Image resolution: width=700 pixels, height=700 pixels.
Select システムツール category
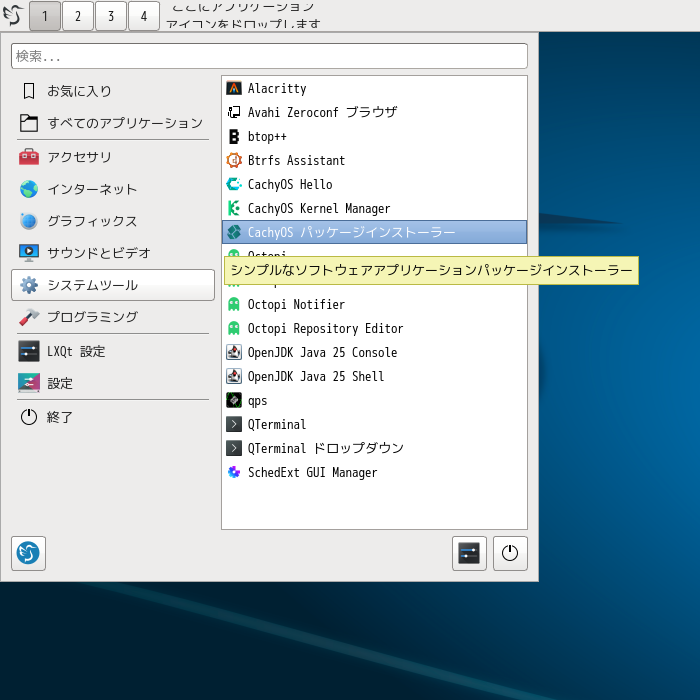point(113,285)
